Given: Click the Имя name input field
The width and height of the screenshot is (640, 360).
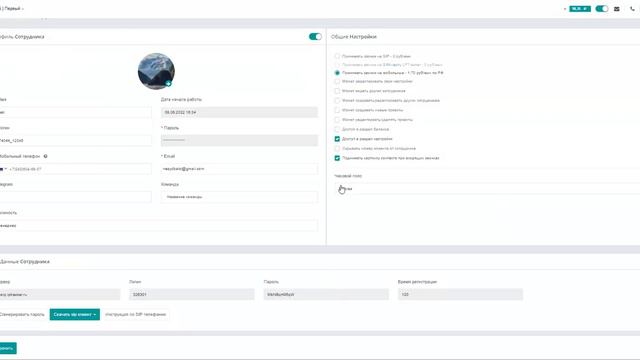Looking at the screenshot, I should (76, 112).
